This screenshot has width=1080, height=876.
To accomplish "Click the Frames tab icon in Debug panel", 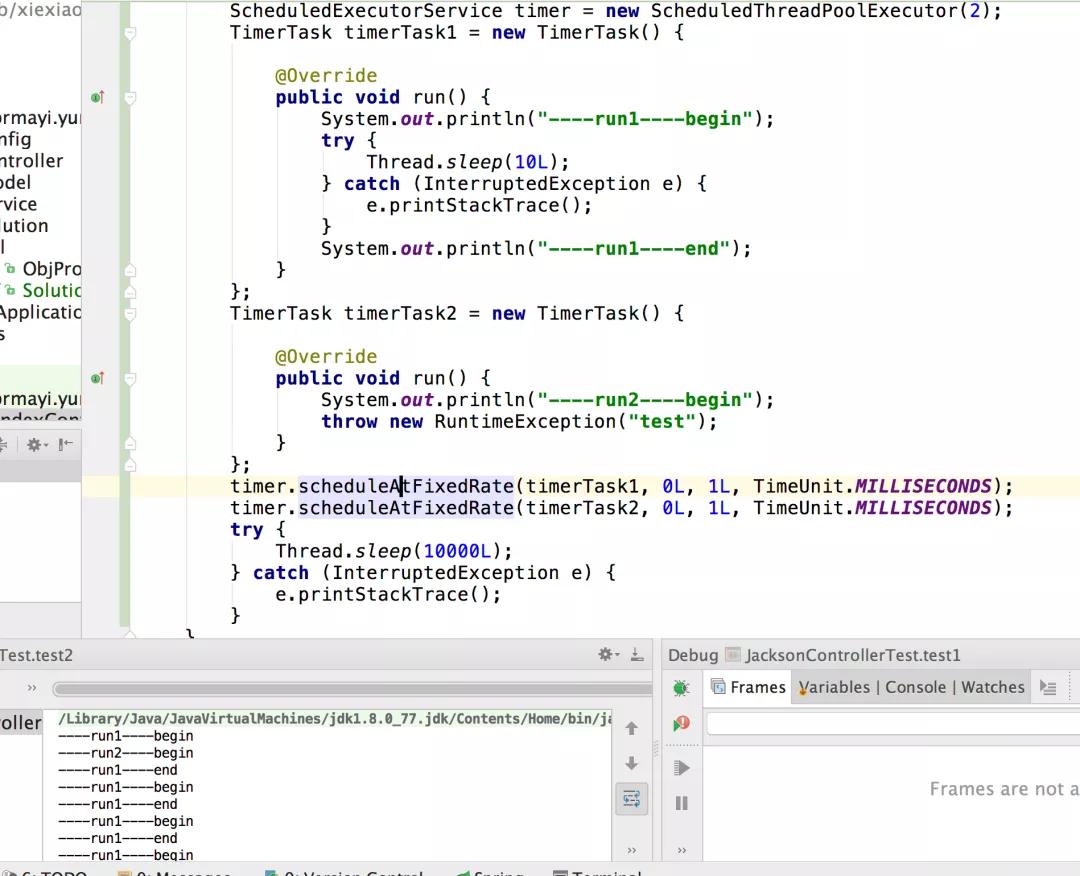I will click(718, 687).
